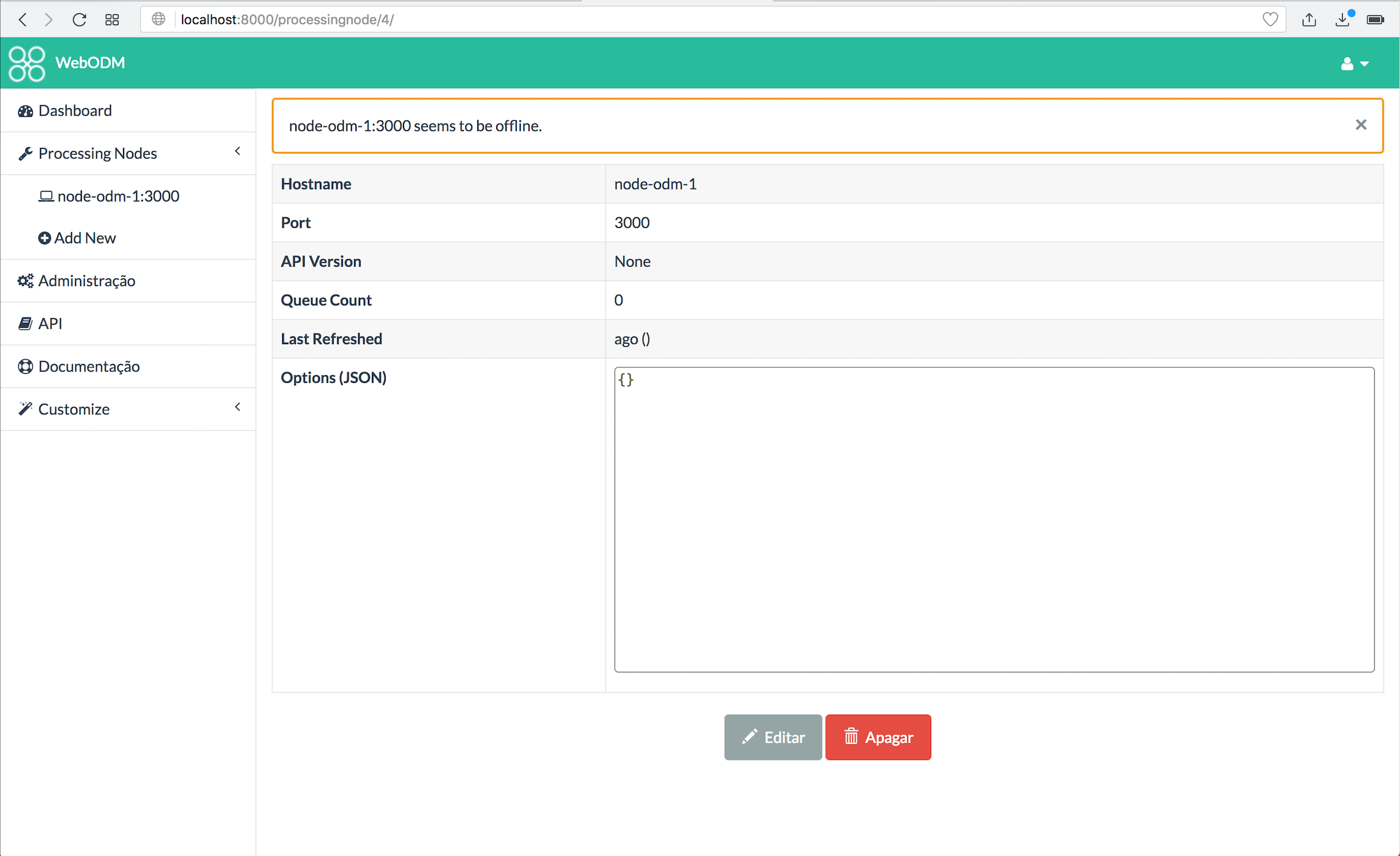Open the user account icon in the navbar
The width and height of the screenshot is (1400, 856).
[x=1346, y=63]
